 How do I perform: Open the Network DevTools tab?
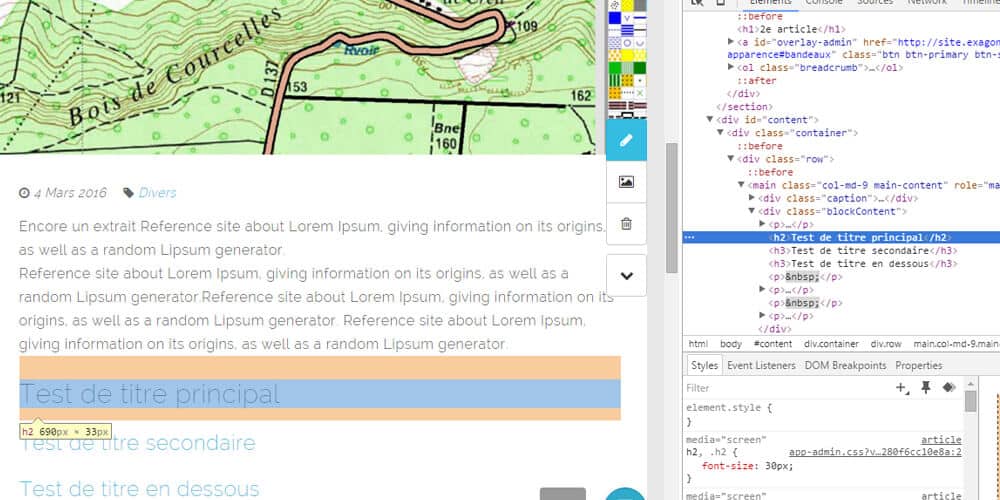(x=927, y=3)
